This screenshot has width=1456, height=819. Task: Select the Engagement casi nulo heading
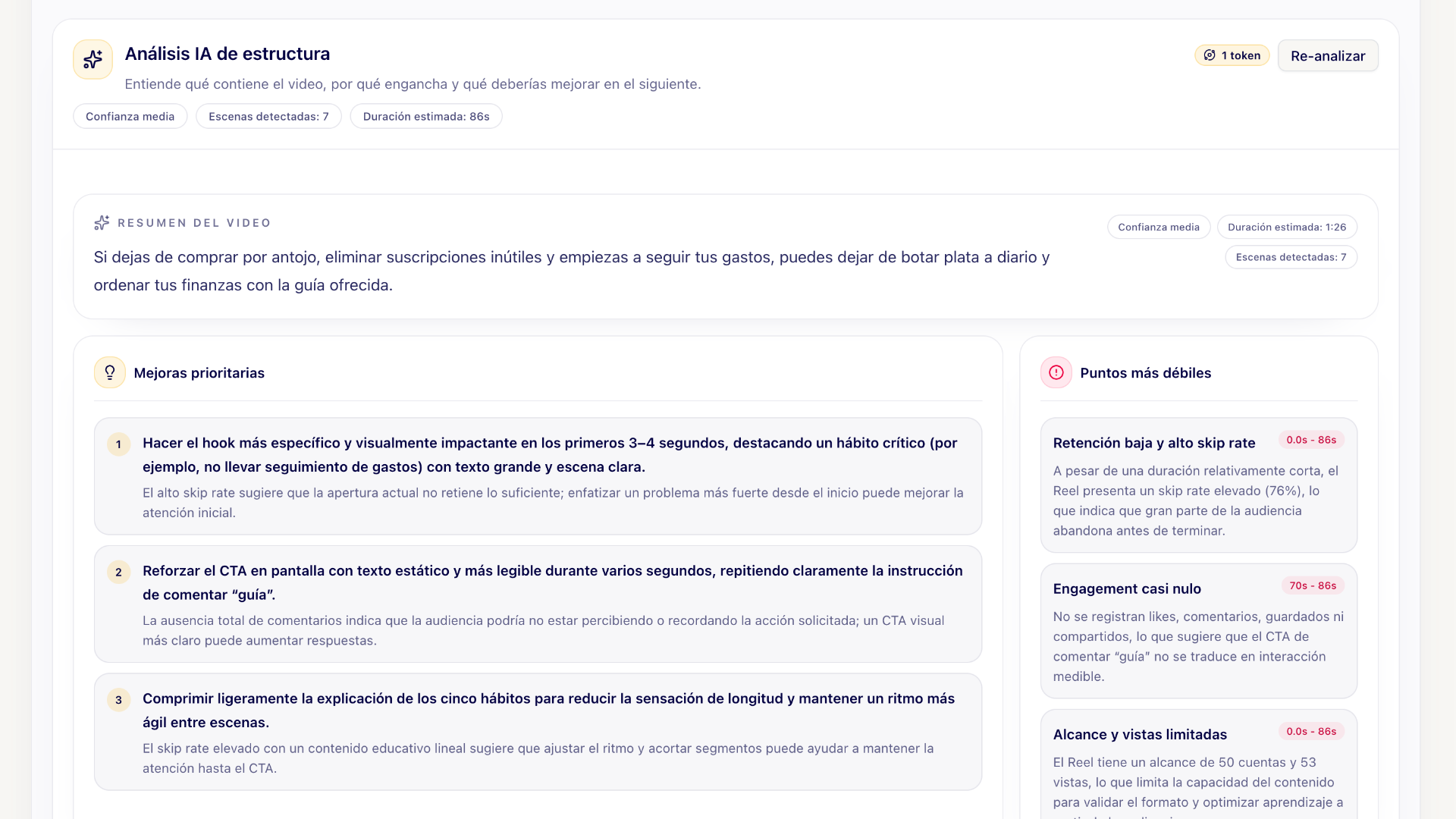tap(1127, 588)
